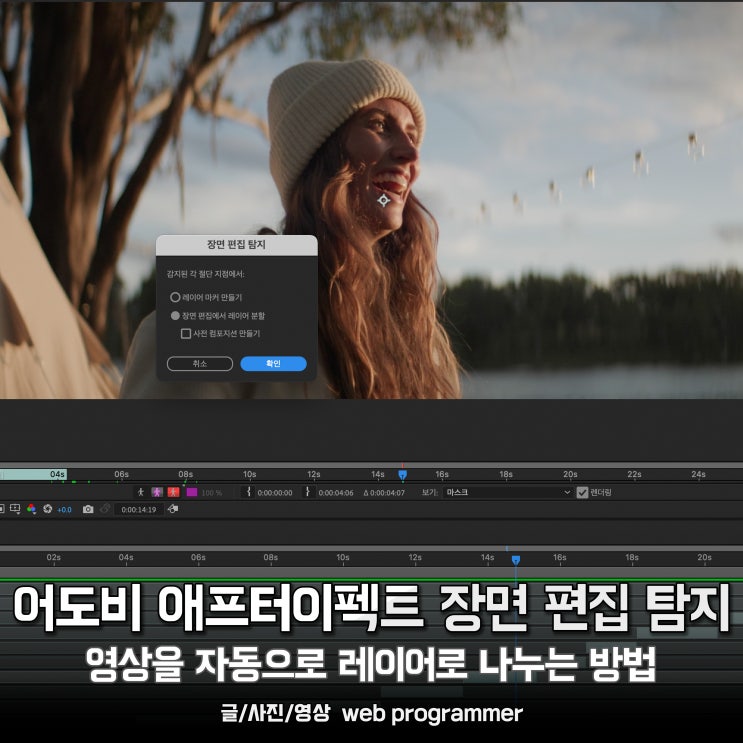Viewport: 743px width, 743px height.
Task: Take snapshot with the camera icon
Action: pyautogui.click(x=88, y=509)
